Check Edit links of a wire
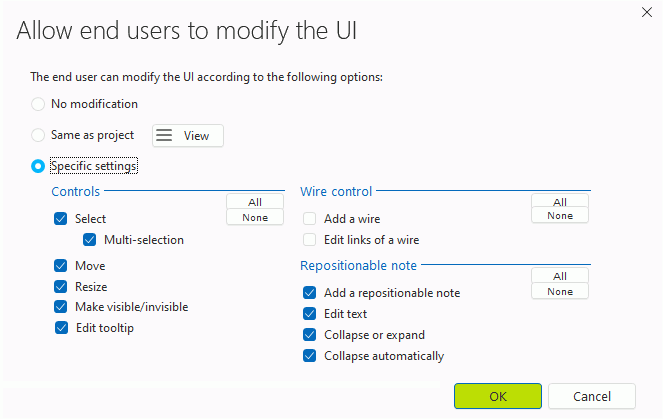 coord(310,240)
